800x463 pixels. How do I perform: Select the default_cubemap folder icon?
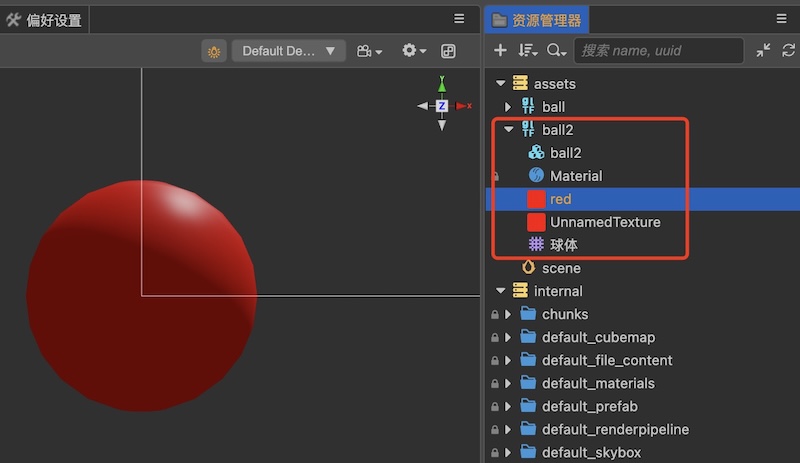(x=528, y=336)
